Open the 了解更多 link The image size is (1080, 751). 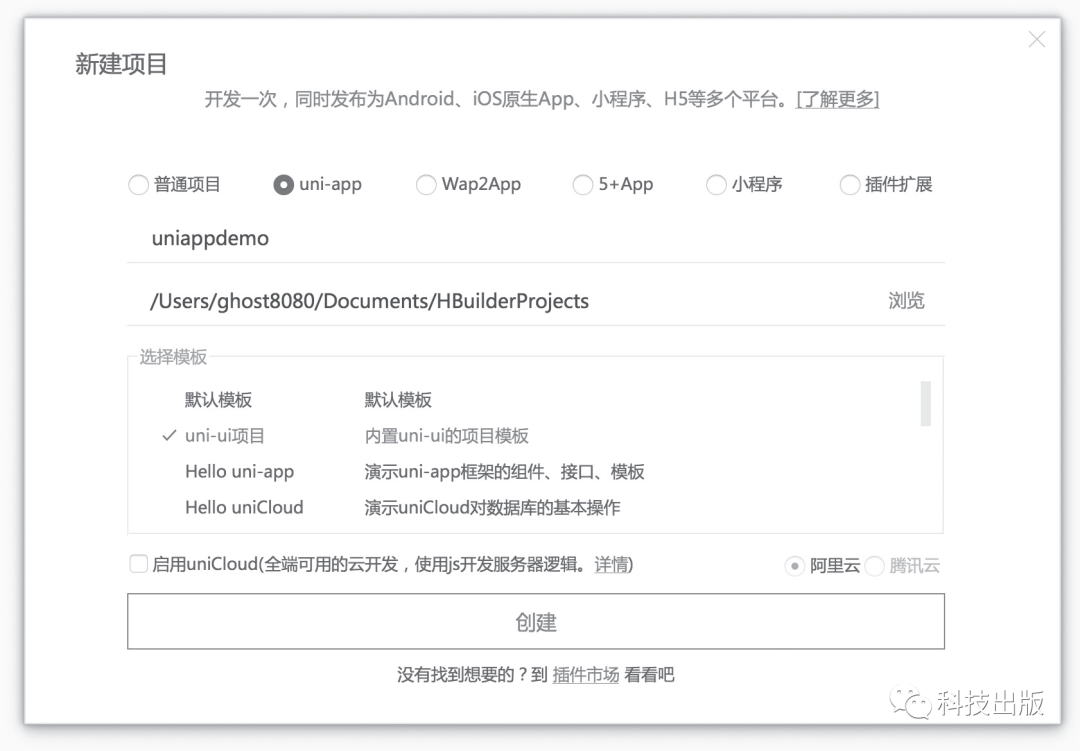pyautogui.click(x=838, y=99)
